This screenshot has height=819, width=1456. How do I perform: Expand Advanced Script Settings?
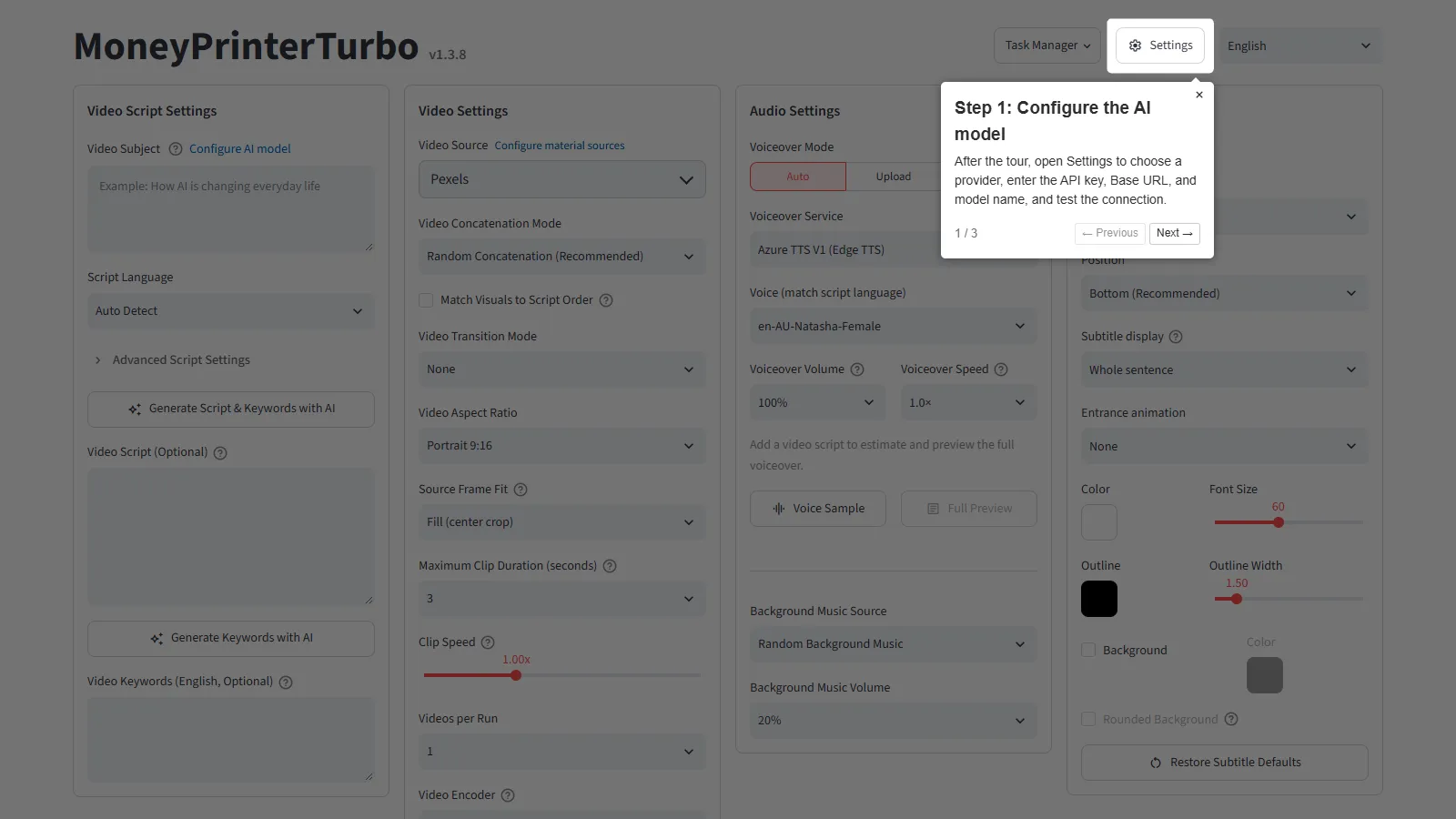172,360
